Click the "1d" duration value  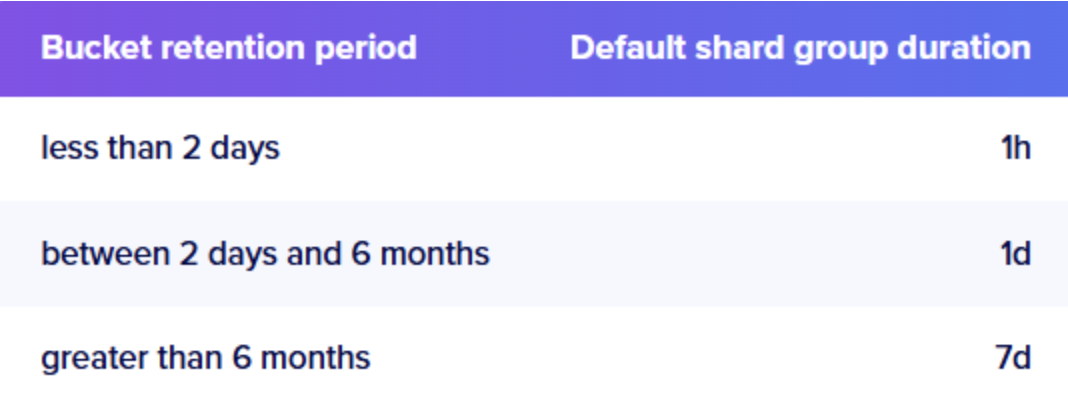click(1015, 254)
